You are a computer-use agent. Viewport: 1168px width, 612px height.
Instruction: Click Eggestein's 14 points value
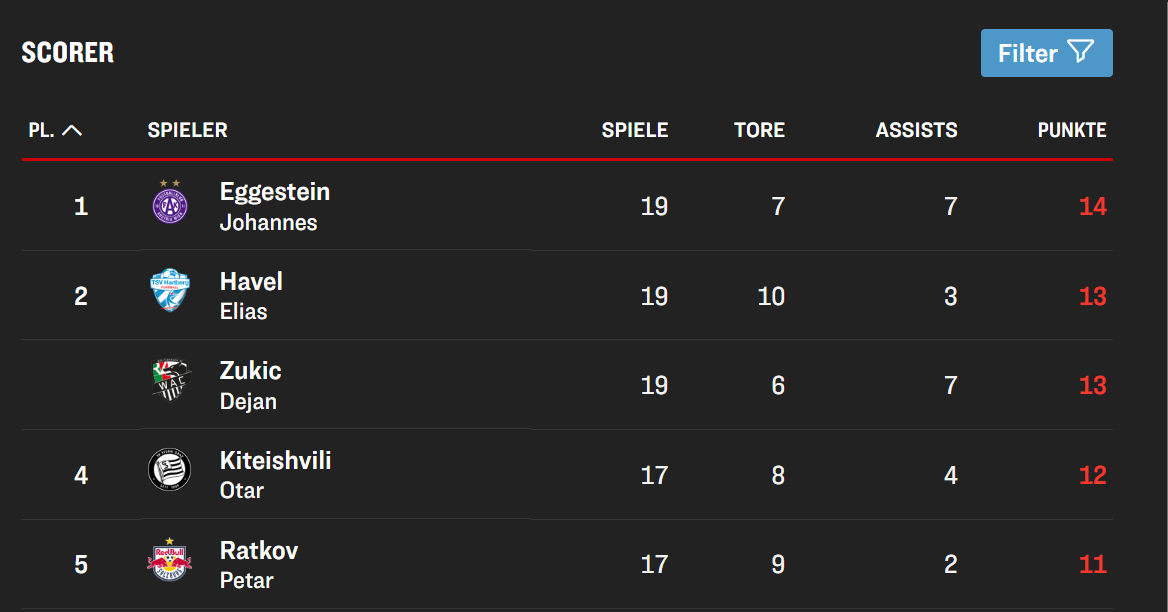(1092, 207)
